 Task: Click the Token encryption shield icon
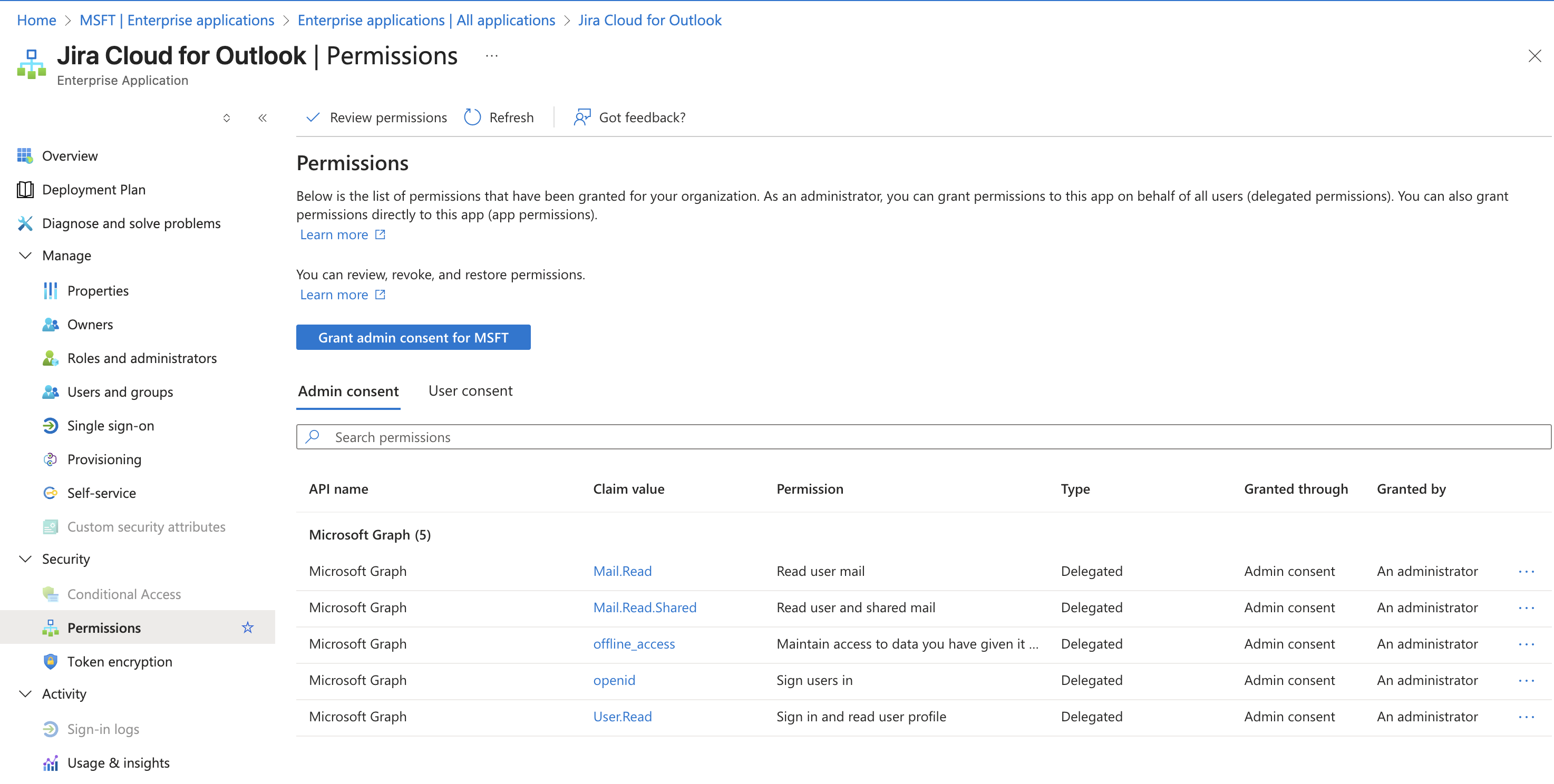point(50,662)
